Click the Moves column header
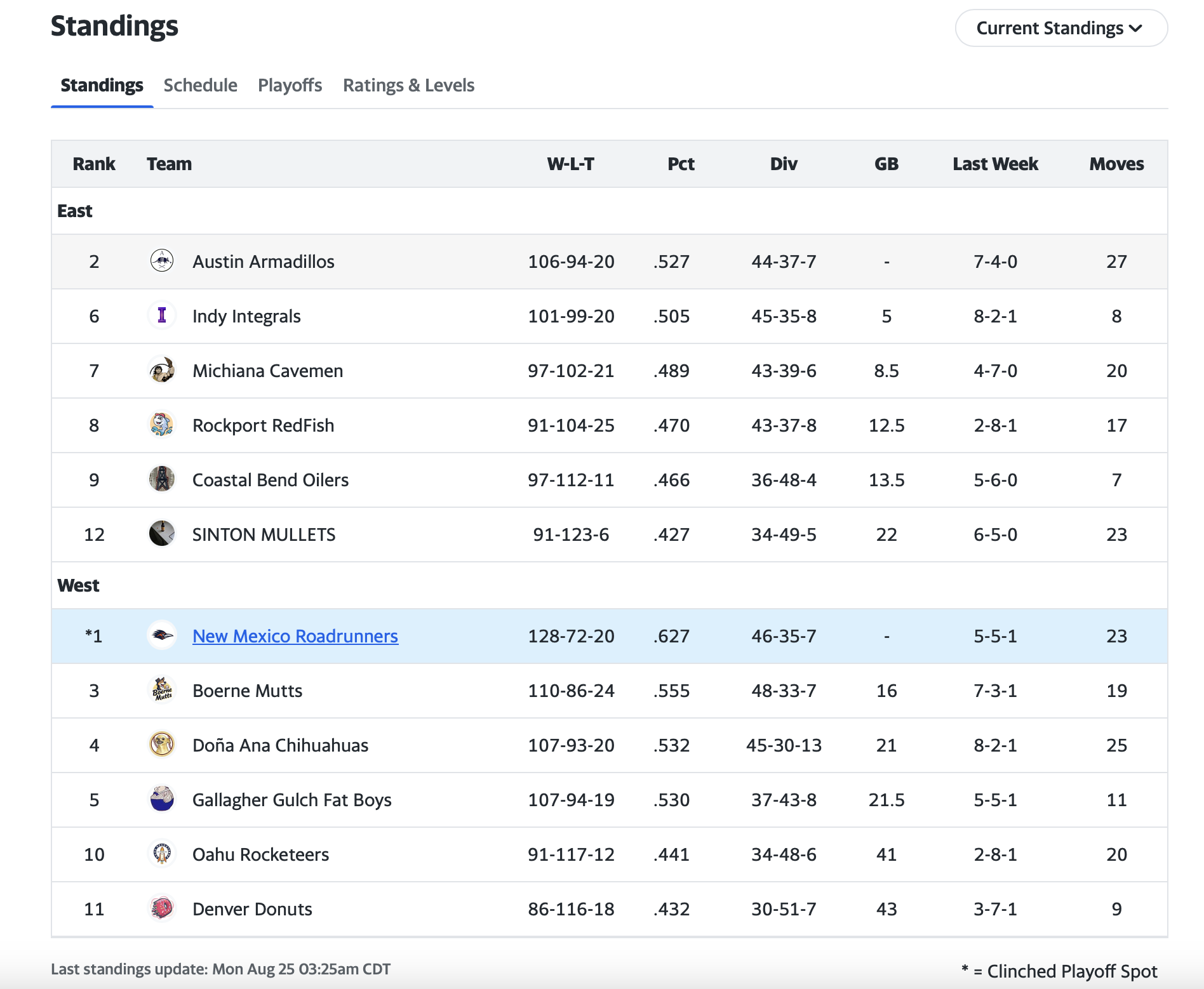Screen dimensions: 1204x989 coord(1116,164)
